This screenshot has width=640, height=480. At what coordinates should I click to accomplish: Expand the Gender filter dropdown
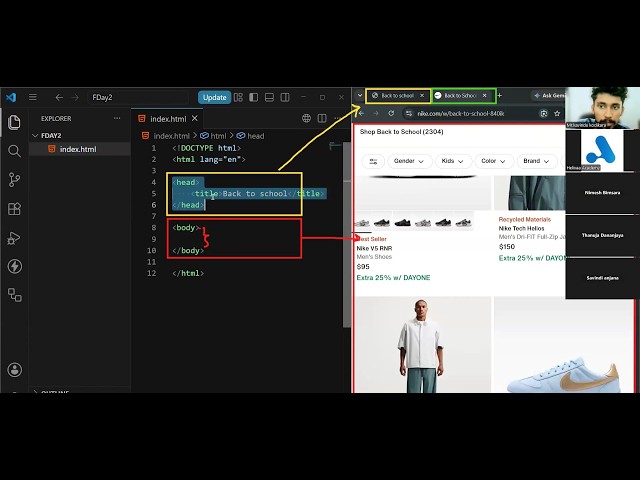pos(409,161)
